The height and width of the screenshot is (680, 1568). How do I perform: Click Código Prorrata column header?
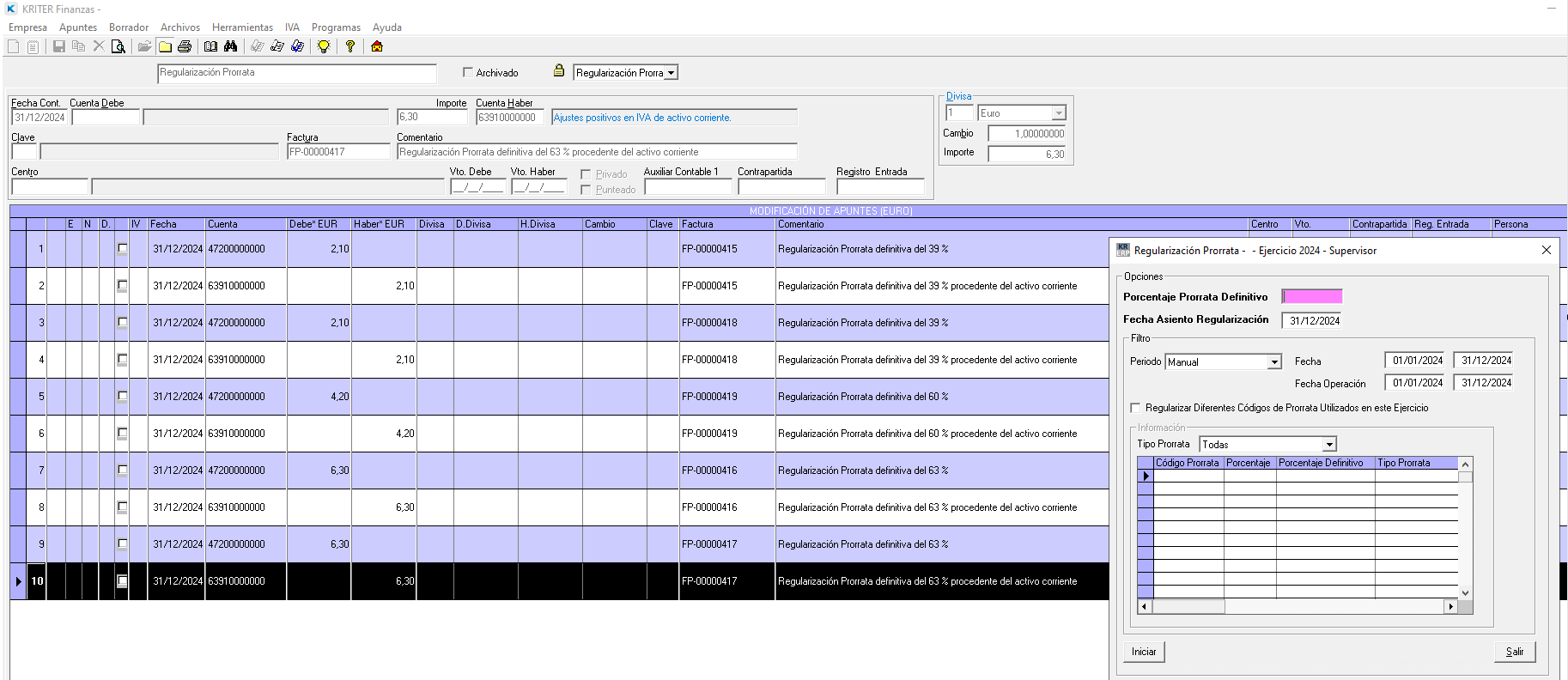point(1188,463)
